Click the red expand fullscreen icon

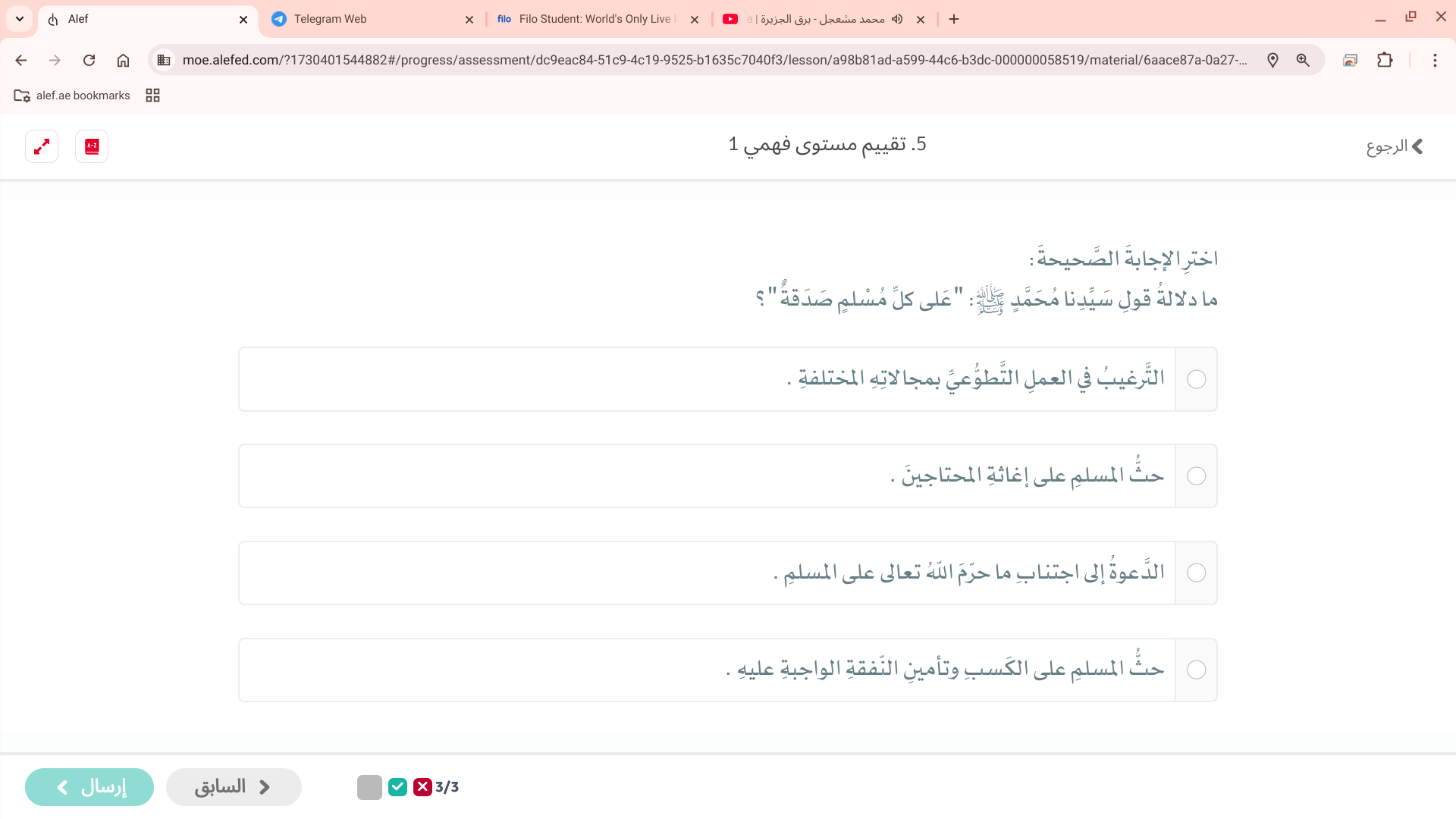pos(42,146)
